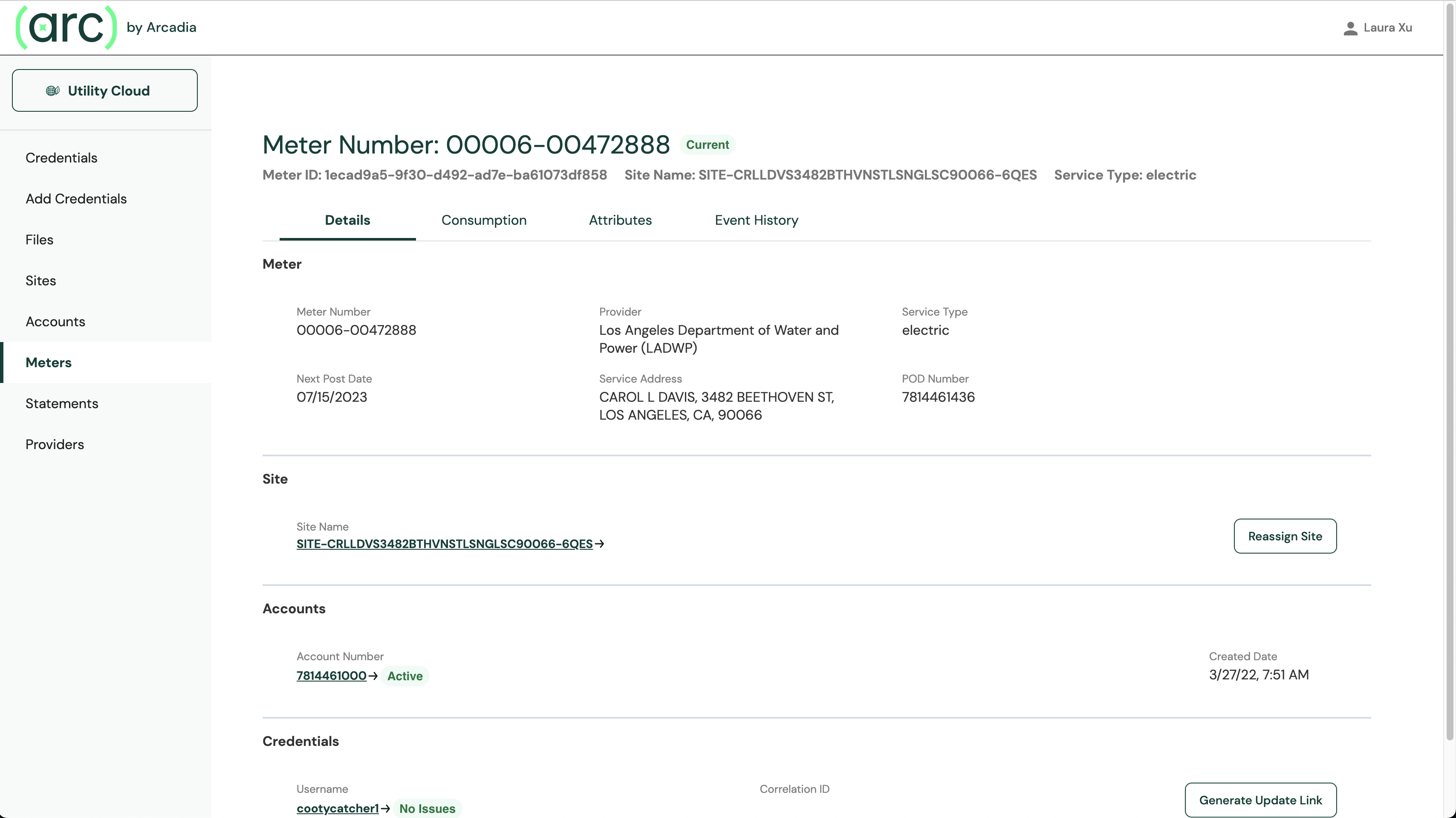Click the Utility Cloud button
The width and height of the screenshot is (1456, 818).
click(104, 90)
